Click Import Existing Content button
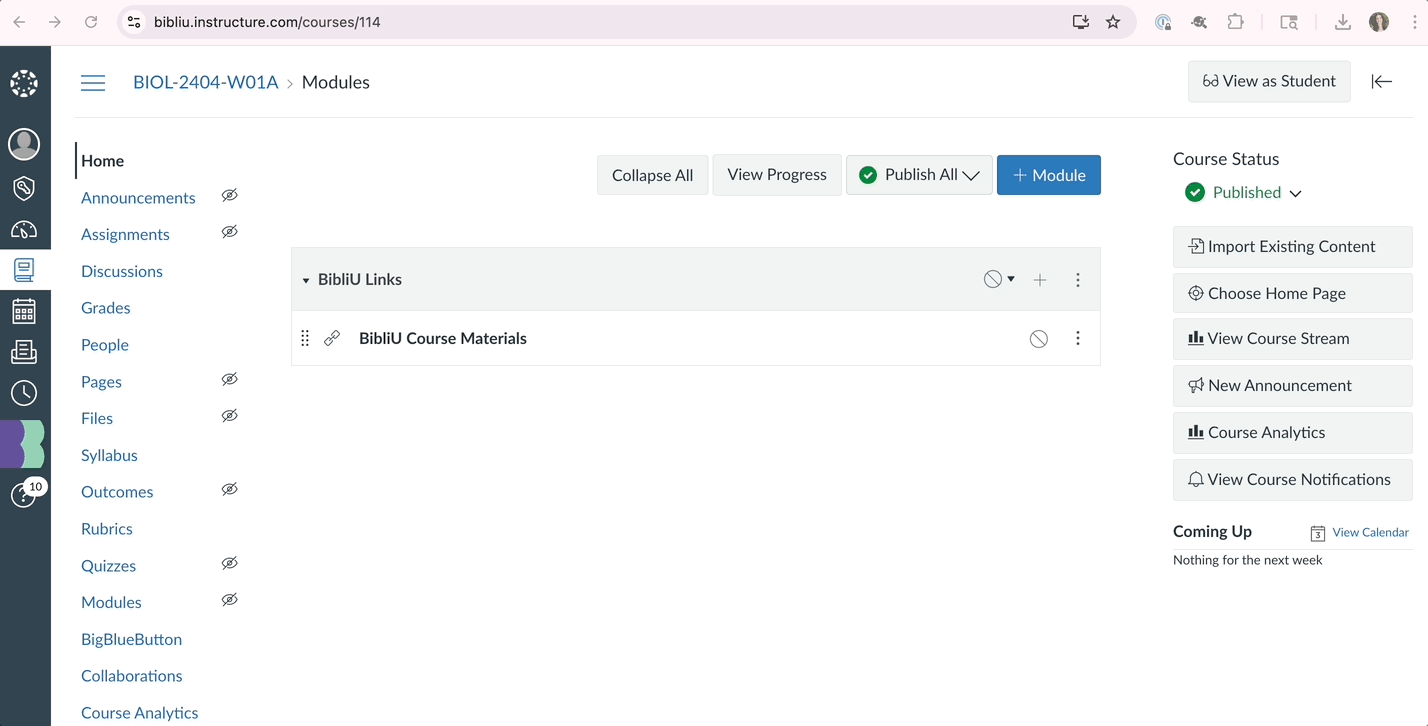This screenshot has height=726, width=1428. tap(1292, 247)
